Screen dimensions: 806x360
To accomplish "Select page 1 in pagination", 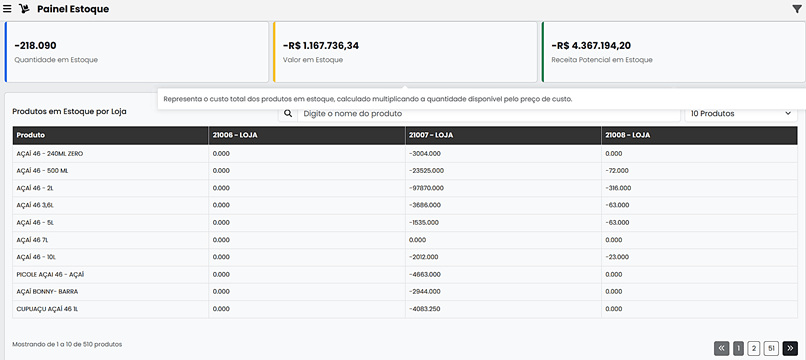I will (x=738, y=348).
